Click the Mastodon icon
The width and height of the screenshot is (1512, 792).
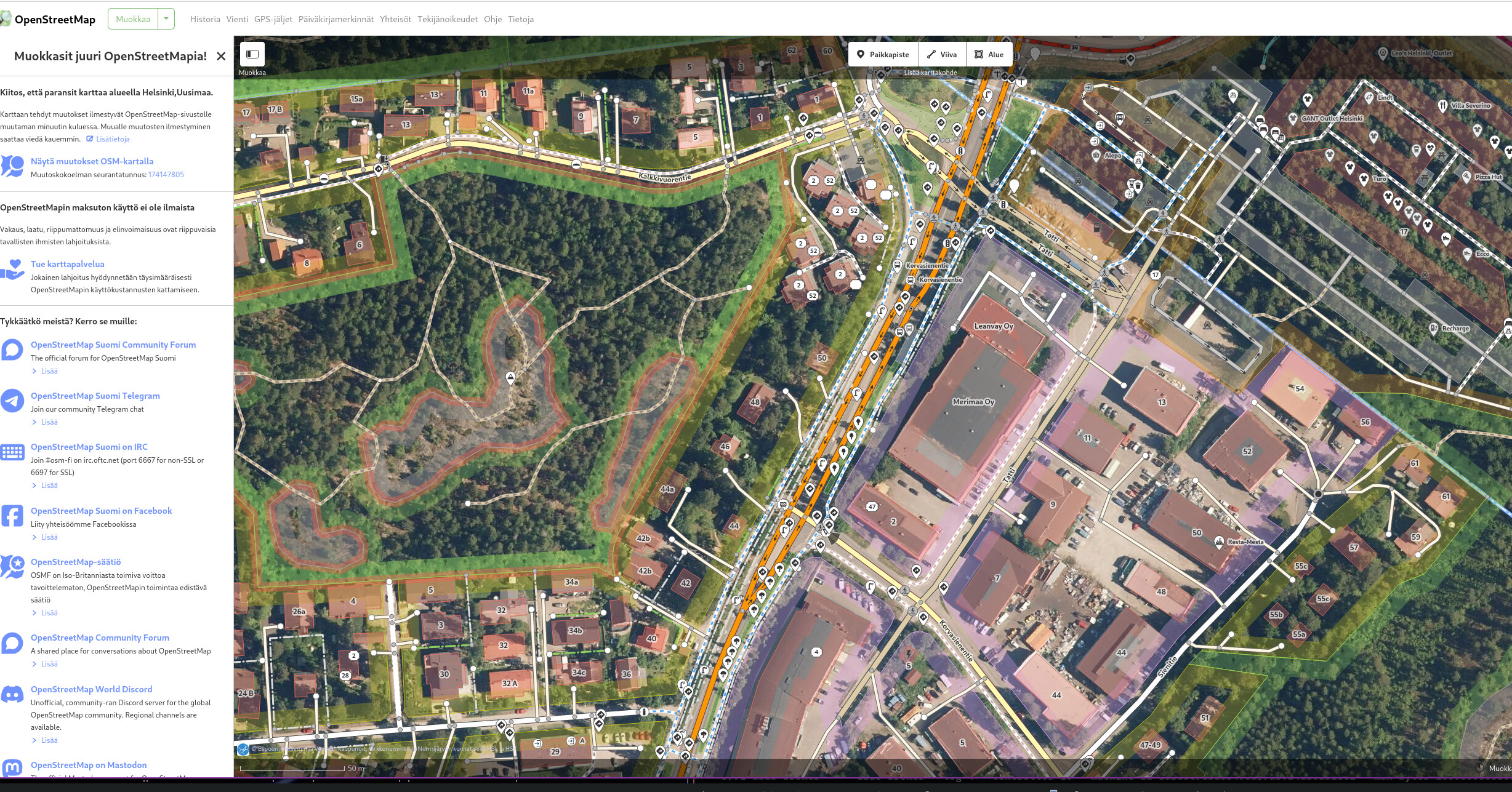(x=12, y=767)
